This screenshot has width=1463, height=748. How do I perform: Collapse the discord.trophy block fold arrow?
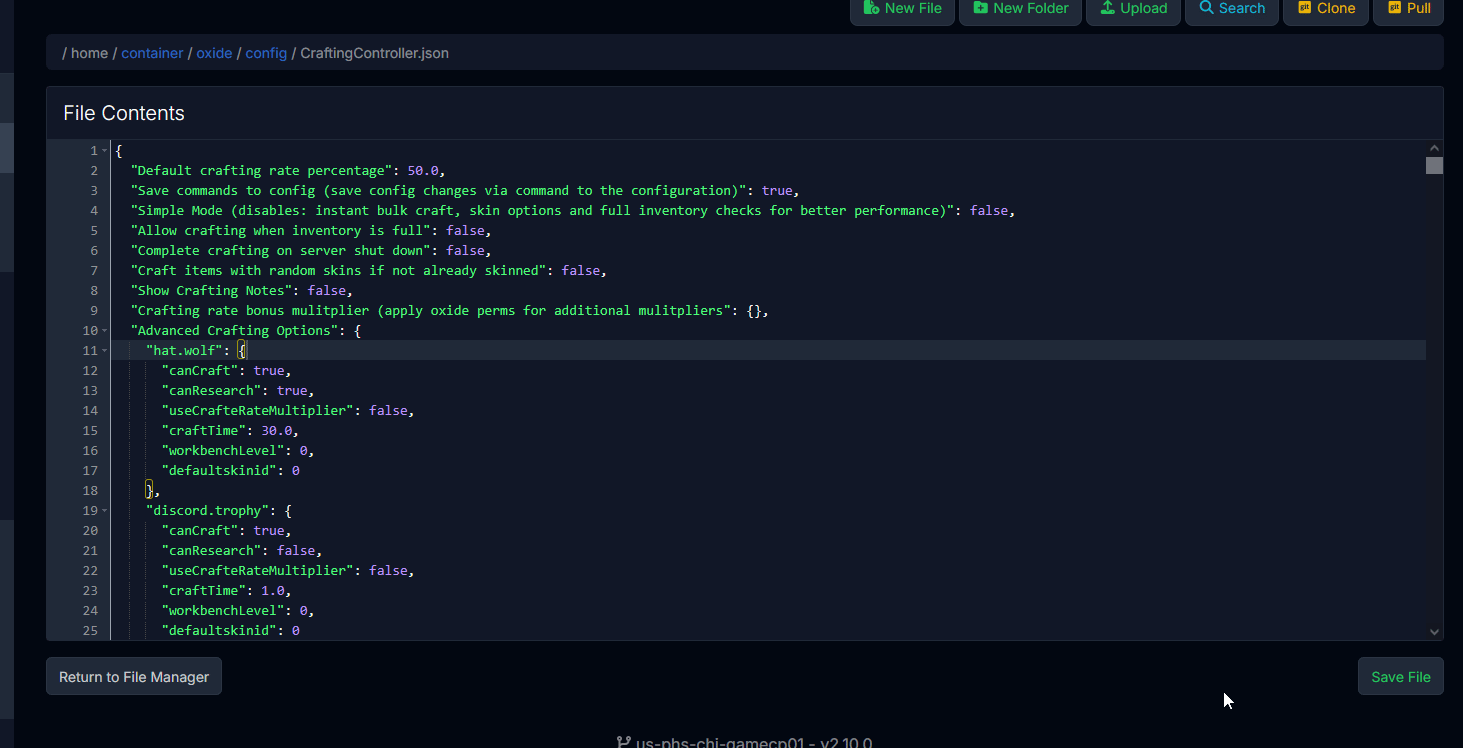105,511
